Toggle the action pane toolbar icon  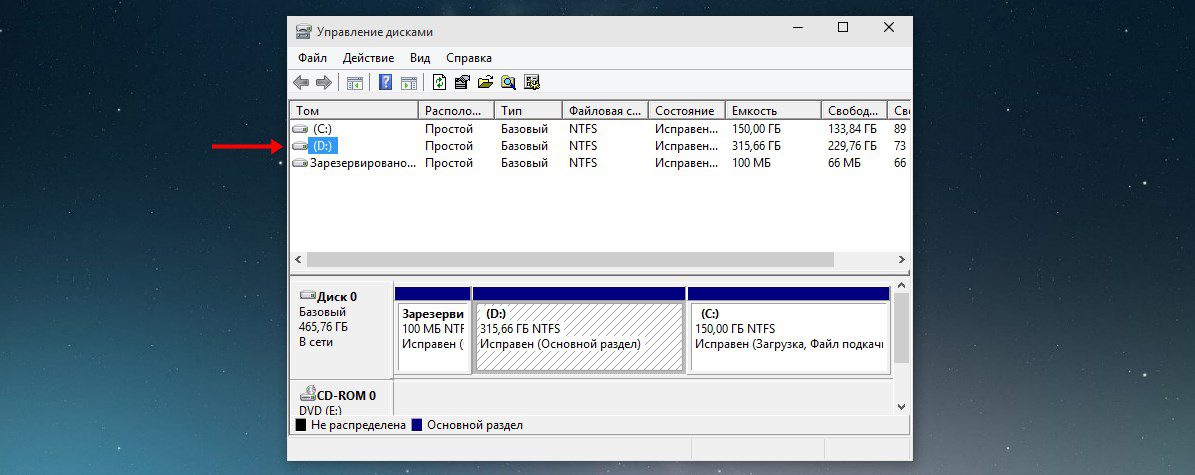click(x=408, y=82)
